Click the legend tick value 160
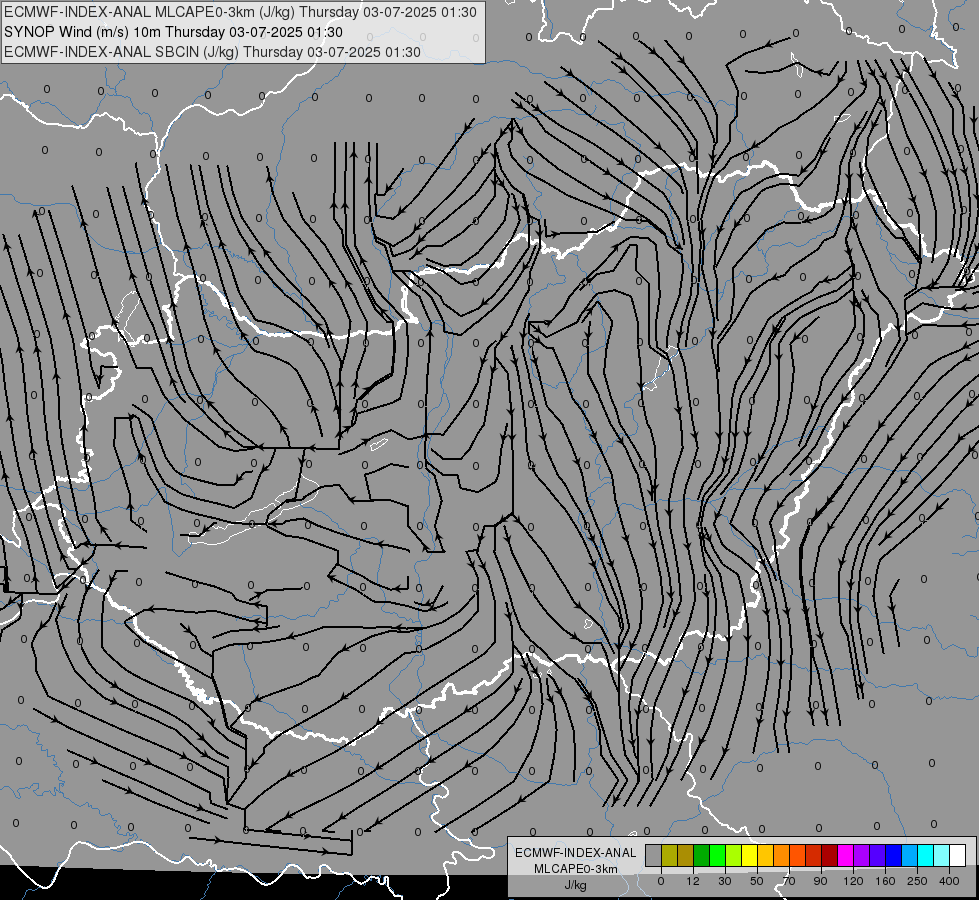This screenshot has width=979, height=900. coord(885,881)
